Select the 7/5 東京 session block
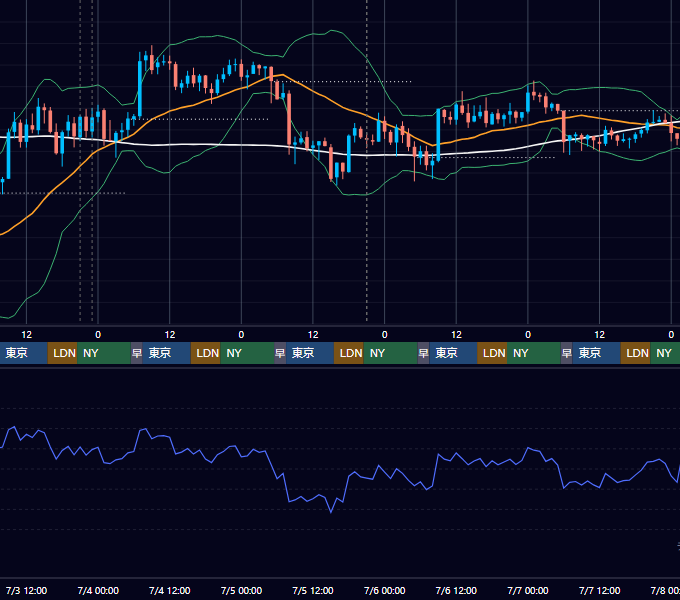Screen dimensions: 680x600 click(310, 353)
